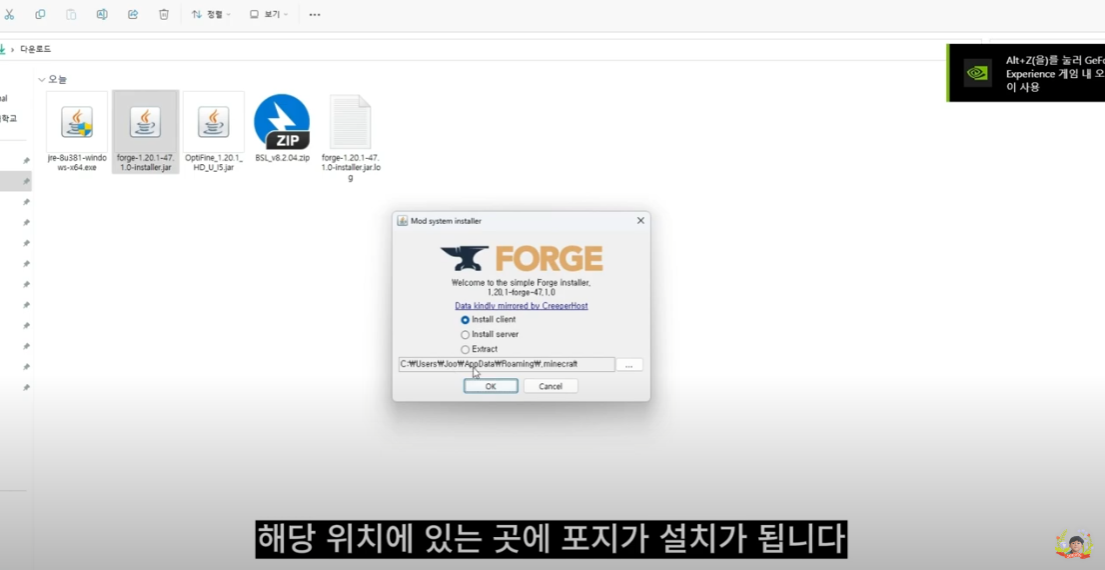Click the Mod system installer title icon
The height and width of the screenshot is (570, 1105).
click(x=402, y=221)
